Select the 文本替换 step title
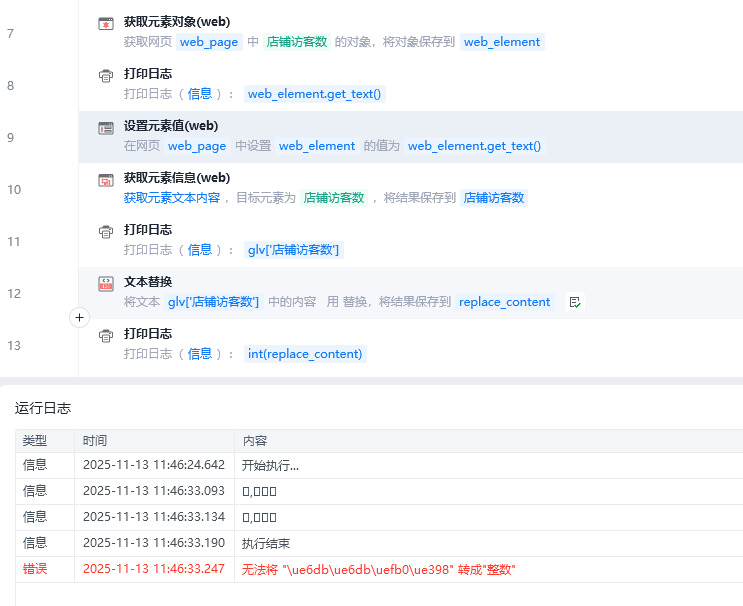This screenshot has width=743, height=606. 148,282
